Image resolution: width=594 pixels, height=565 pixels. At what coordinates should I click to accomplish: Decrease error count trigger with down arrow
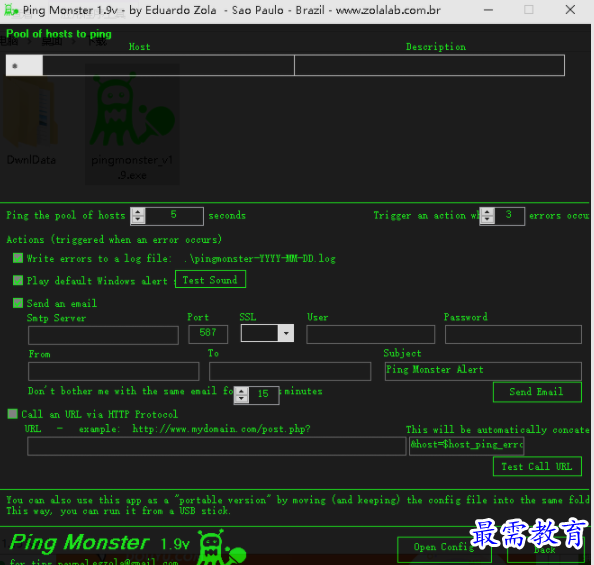(487, 220)
